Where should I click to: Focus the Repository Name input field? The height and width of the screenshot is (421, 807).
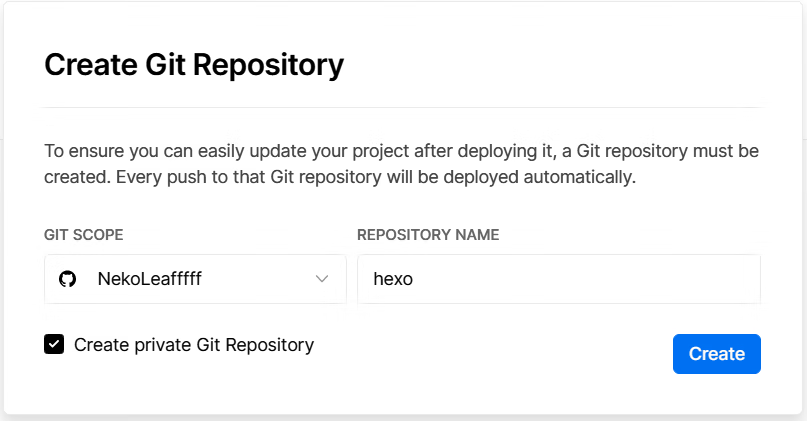[559, 279]
